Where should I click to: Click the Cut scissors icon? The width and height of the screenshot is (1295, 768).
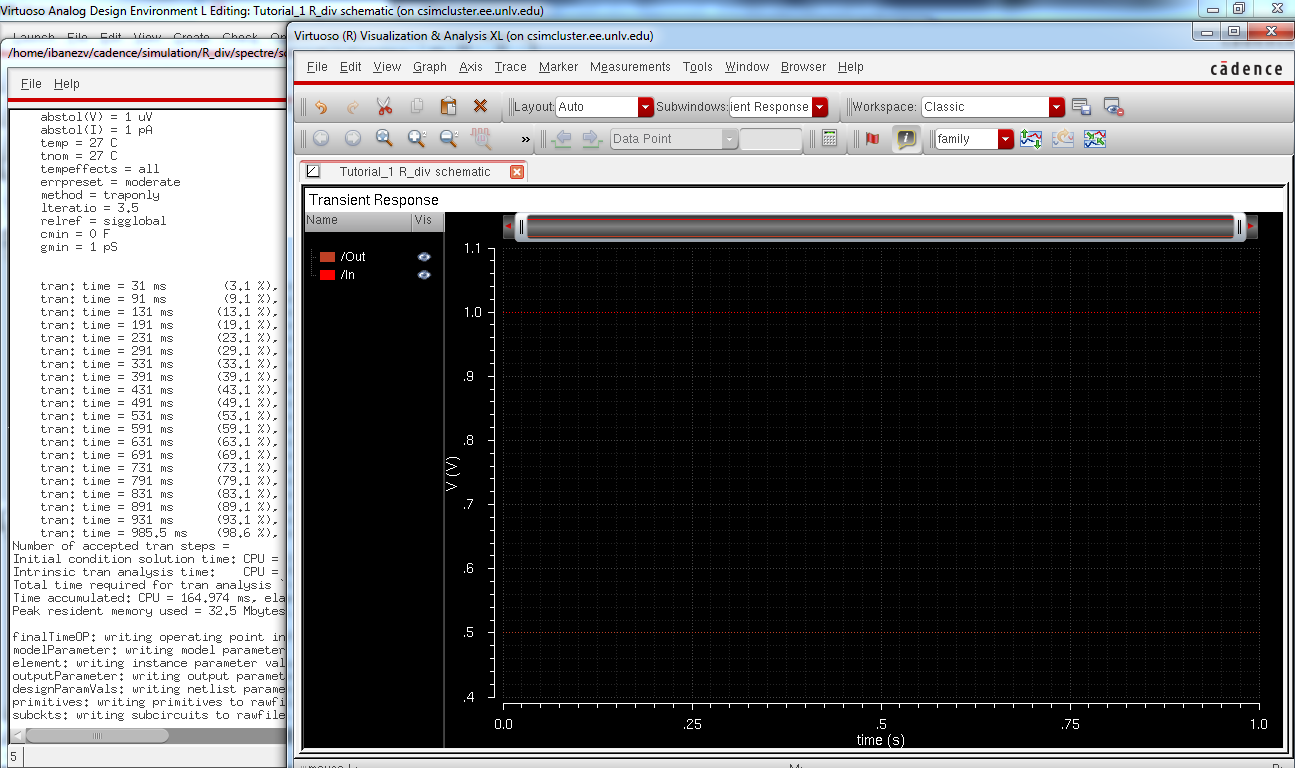(x=385, y=107)
